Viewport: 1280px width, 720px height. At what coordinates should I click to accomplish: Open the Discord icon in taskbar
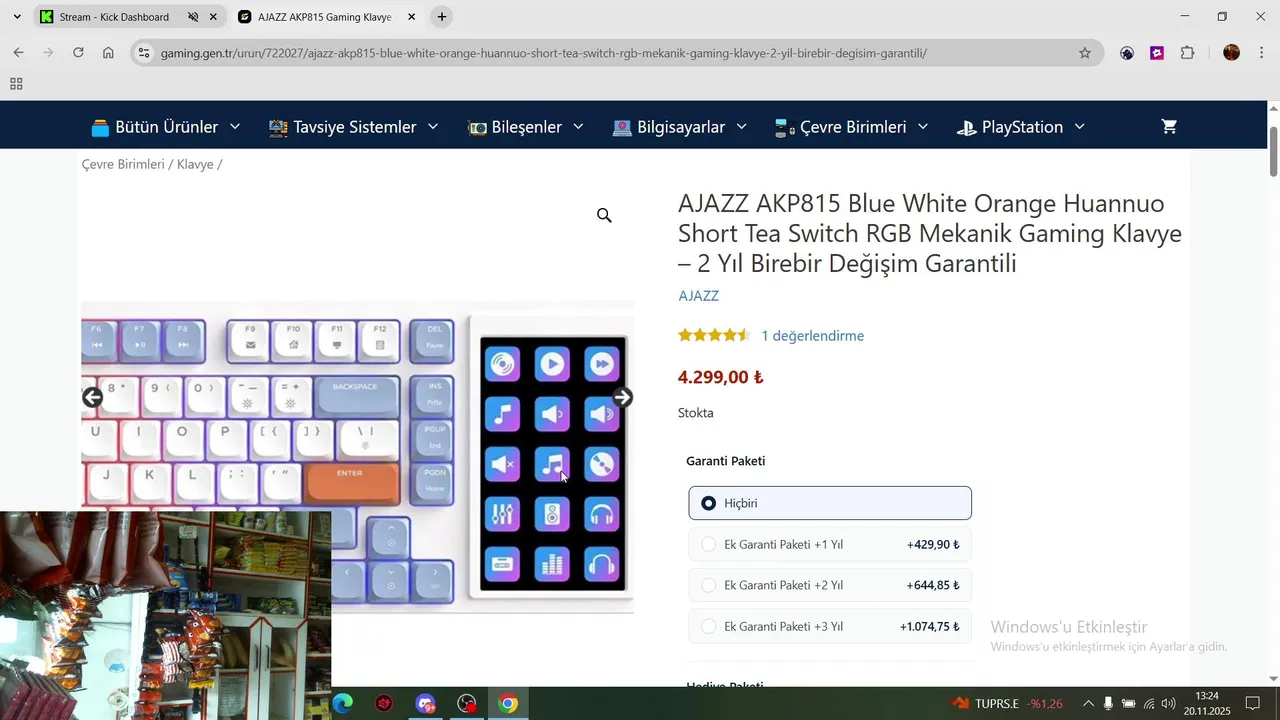[426, 704]
